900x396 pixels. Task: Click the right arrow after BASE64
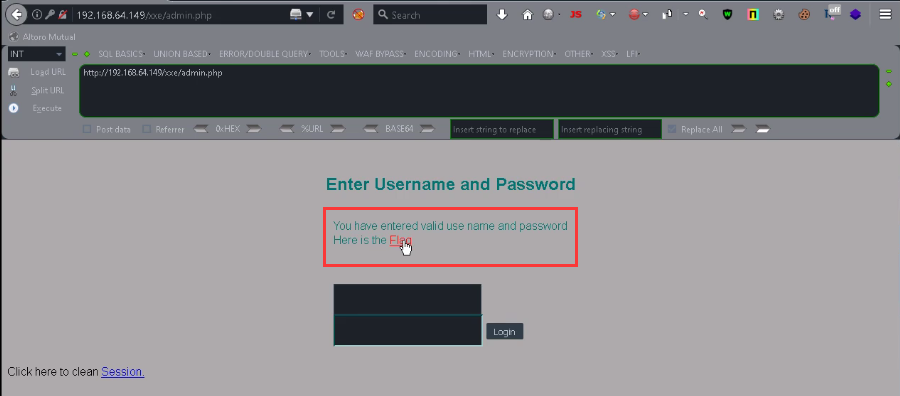point(426,129)
